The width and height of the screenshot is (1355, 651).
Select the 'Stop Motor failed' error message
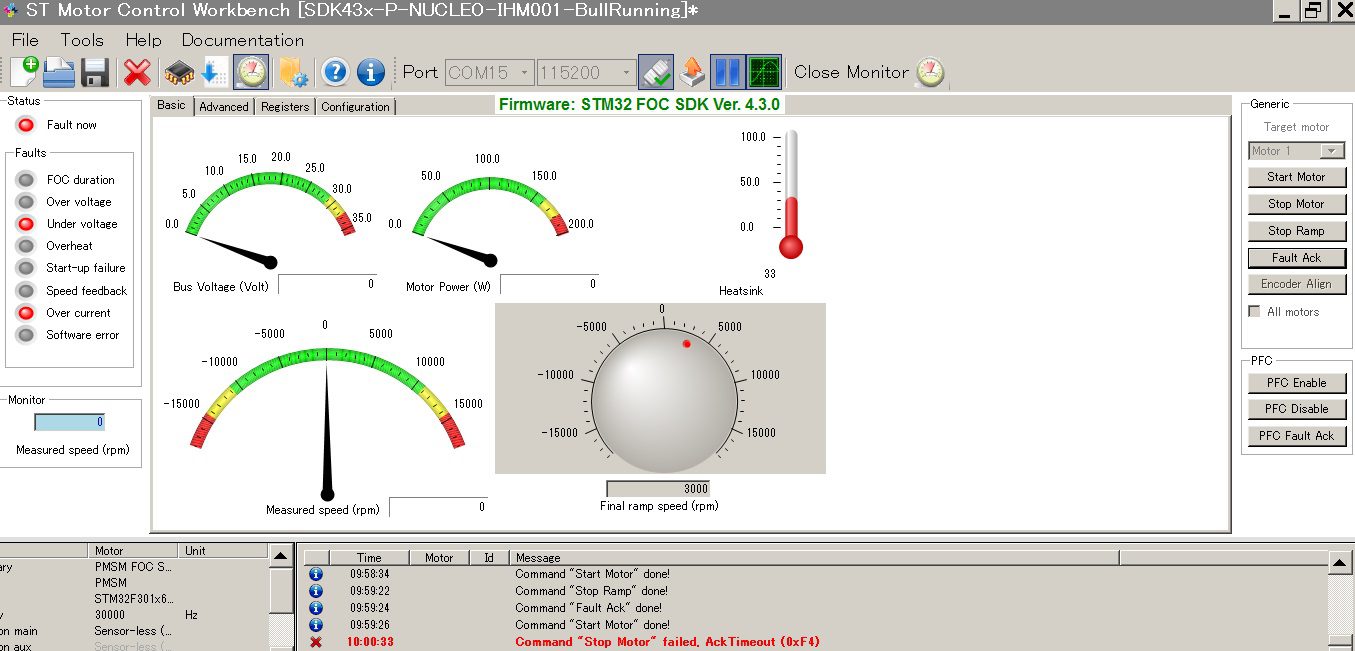pos(668,642)
